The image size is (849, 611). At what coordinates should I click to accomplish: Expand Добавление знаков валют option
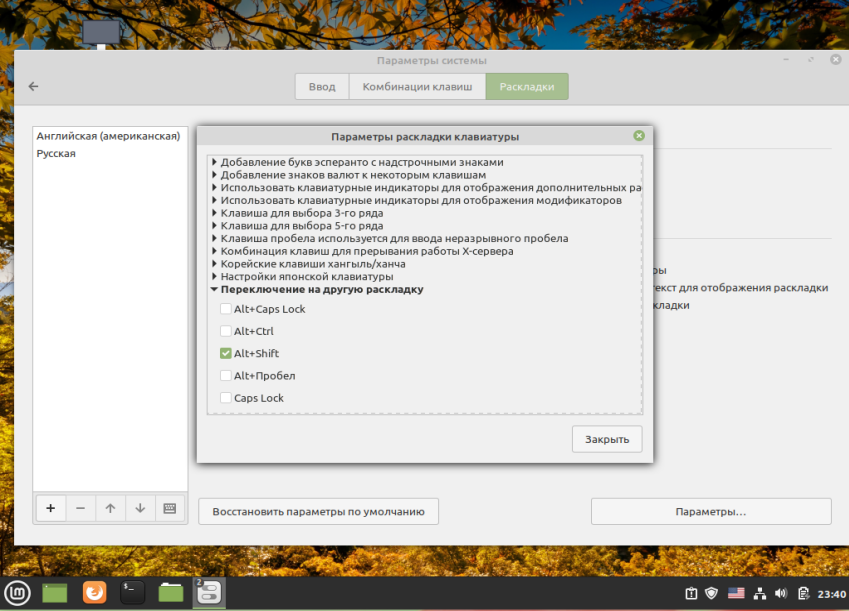click(214, 174)
